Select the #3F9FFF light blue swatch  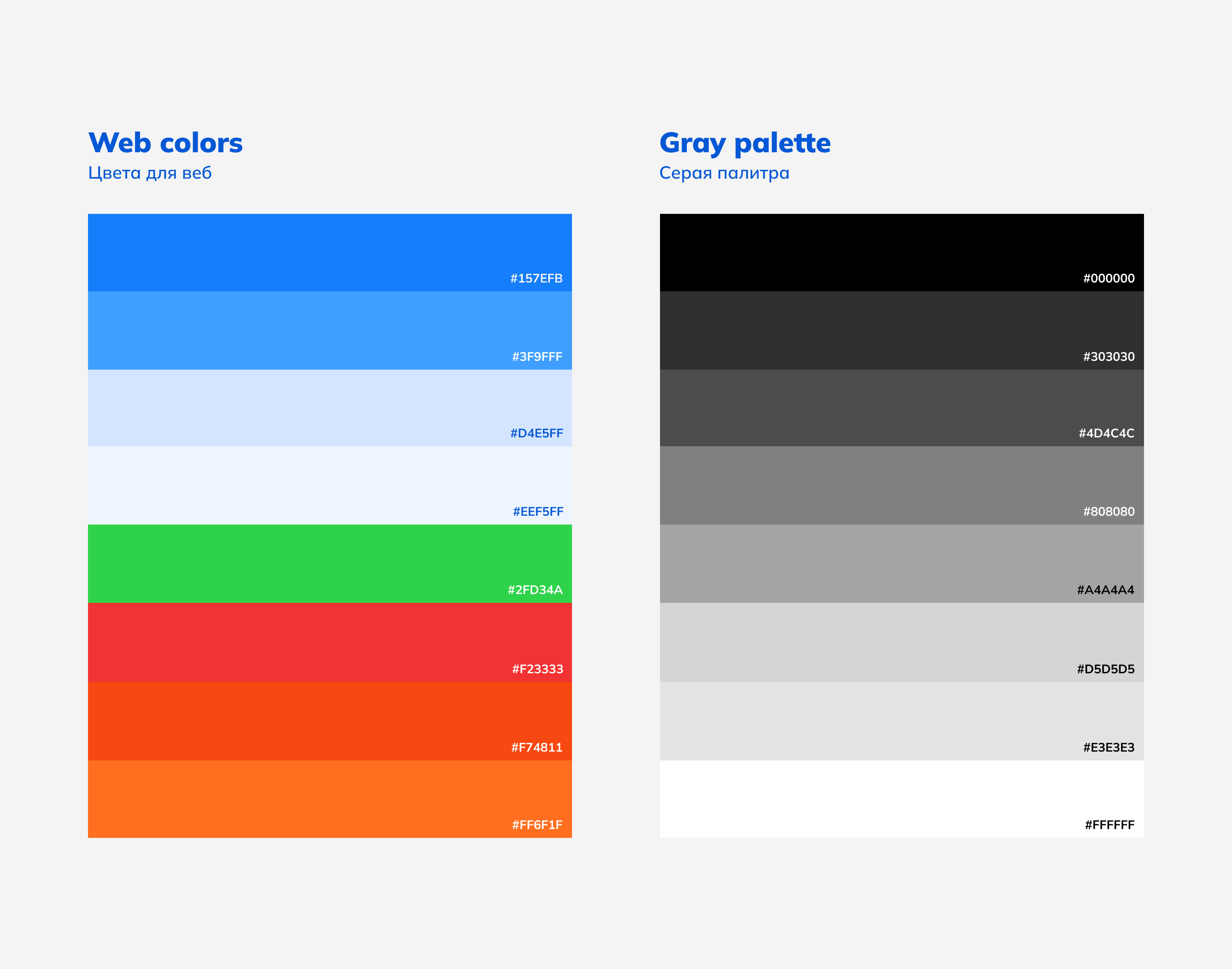point(330,330)
